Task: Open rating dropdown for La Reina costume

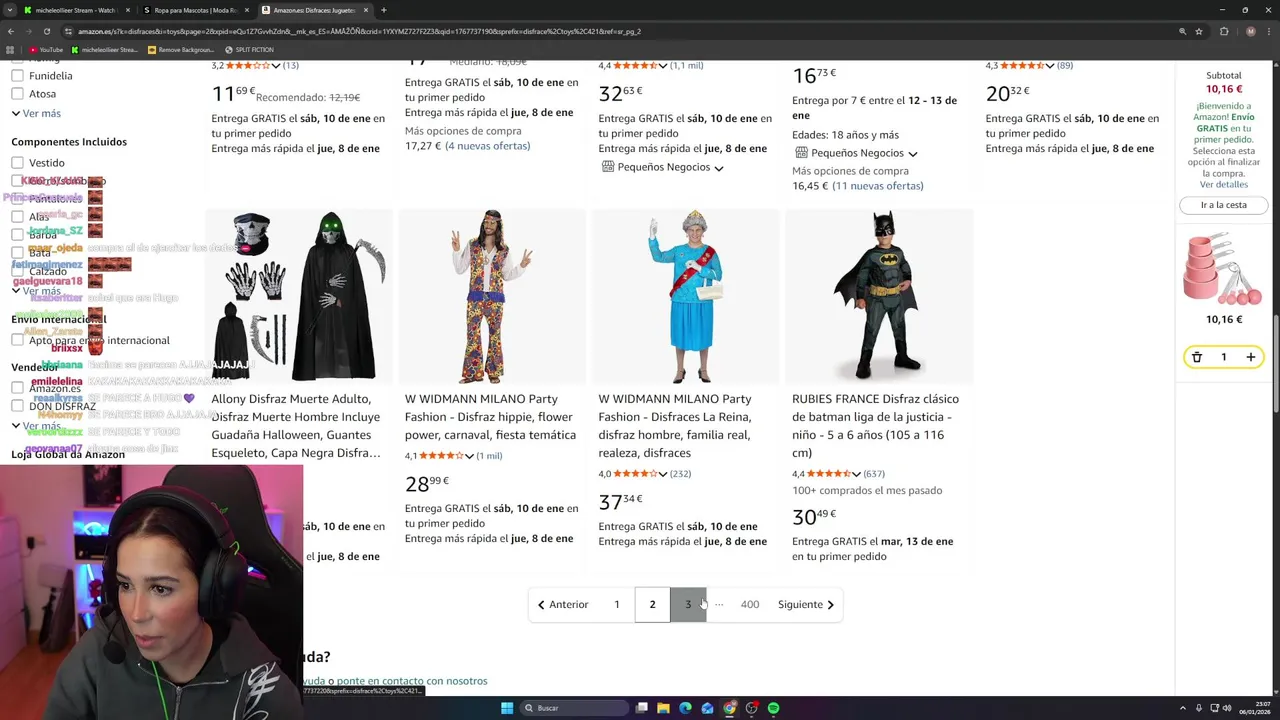Action: [x=662, y=474]
